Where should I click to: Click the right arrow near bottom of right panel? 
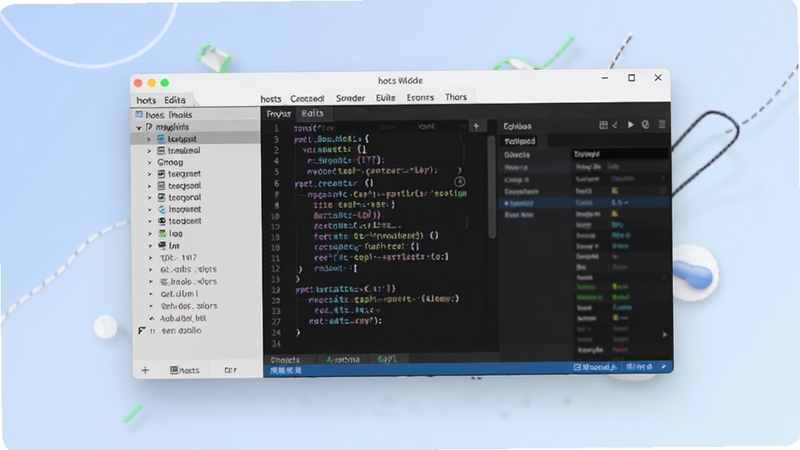pos(664,335)
